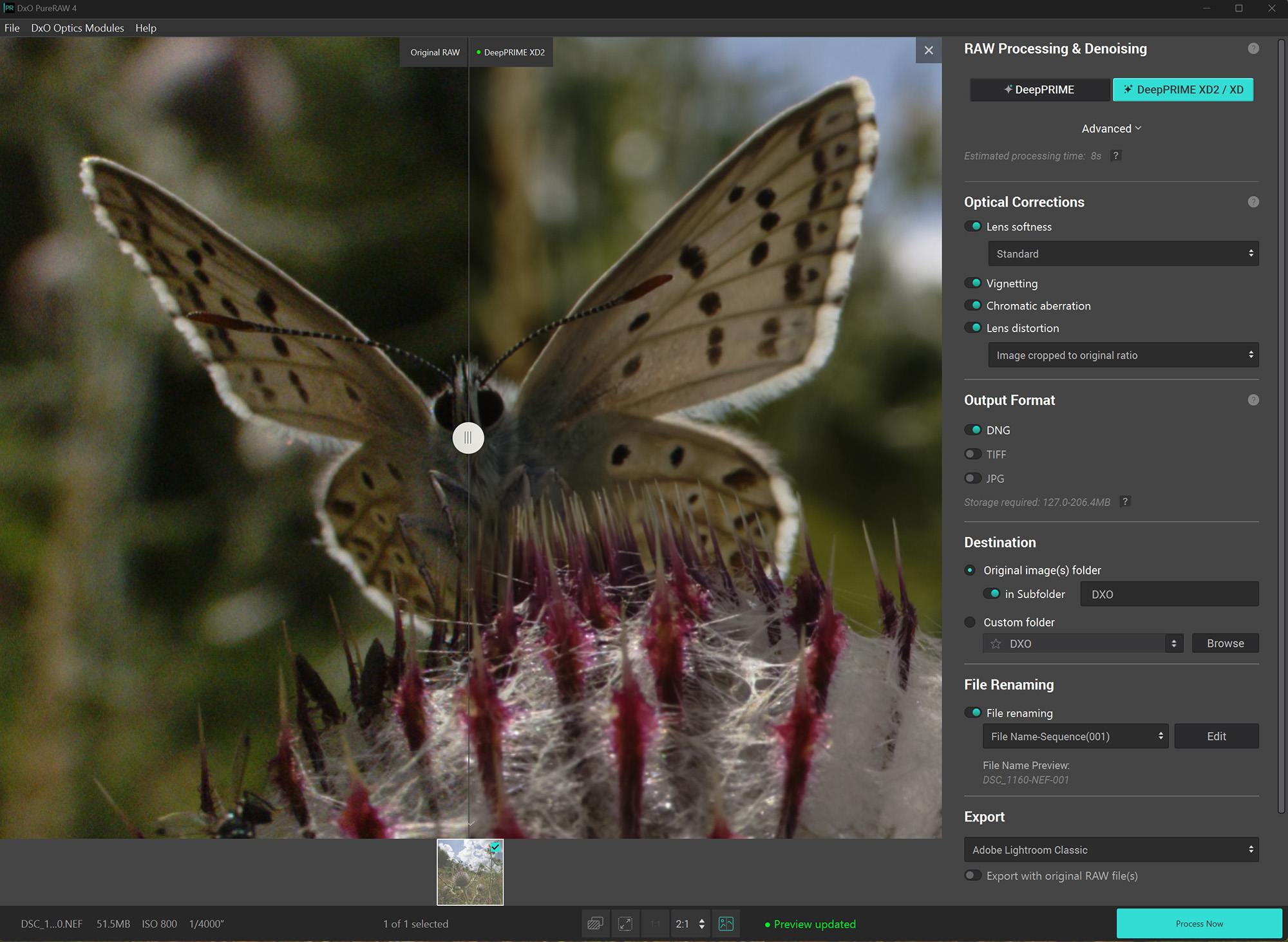Click the DeepPRIME XD2 label tab

[x=510, y=52]
